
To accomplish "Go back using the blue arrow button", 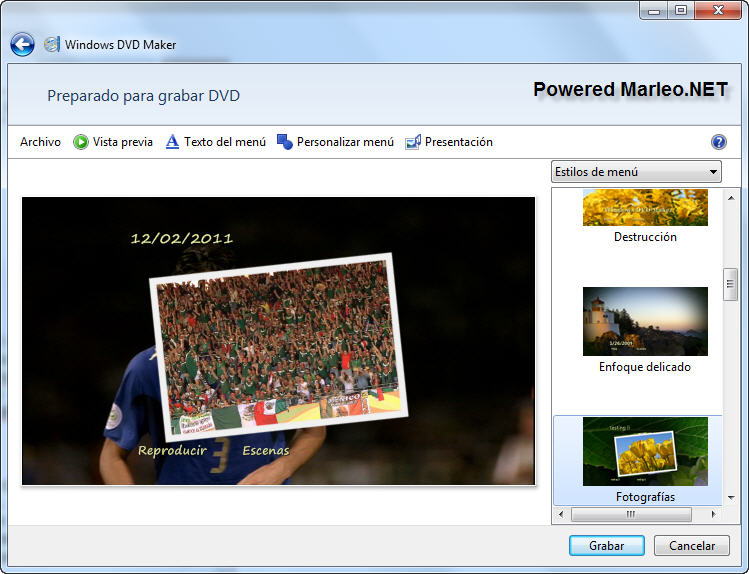I will (x=22, y=44).
